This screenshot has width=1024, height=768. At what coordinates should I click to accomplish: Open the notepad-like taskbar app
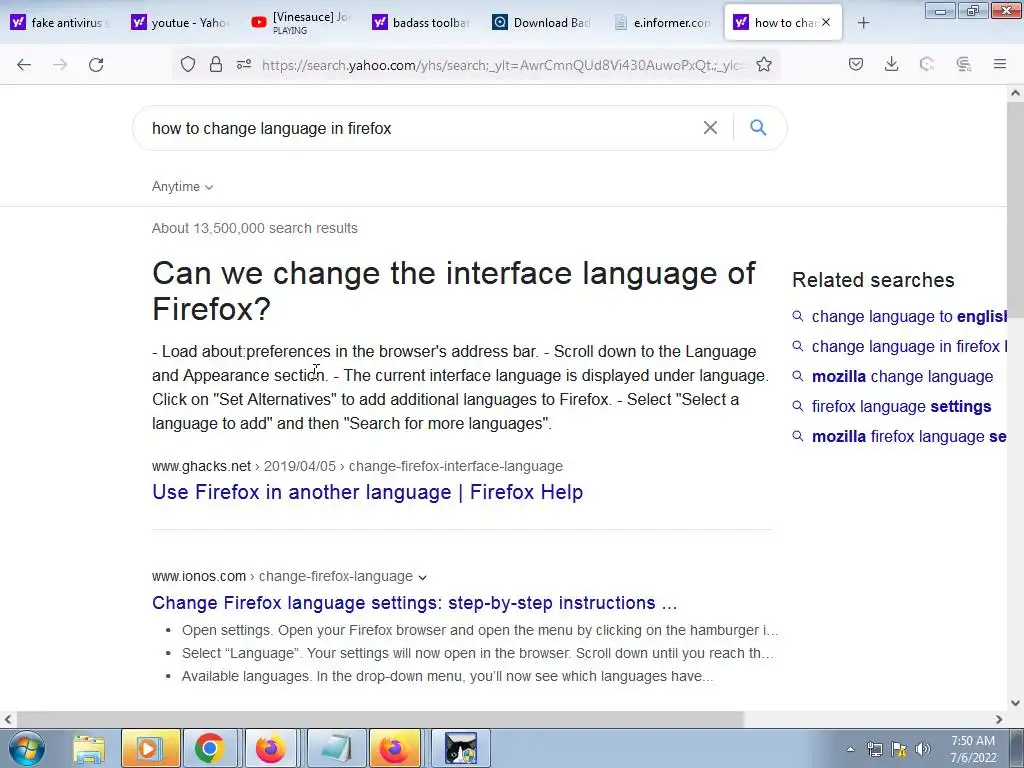coord(336,748)
